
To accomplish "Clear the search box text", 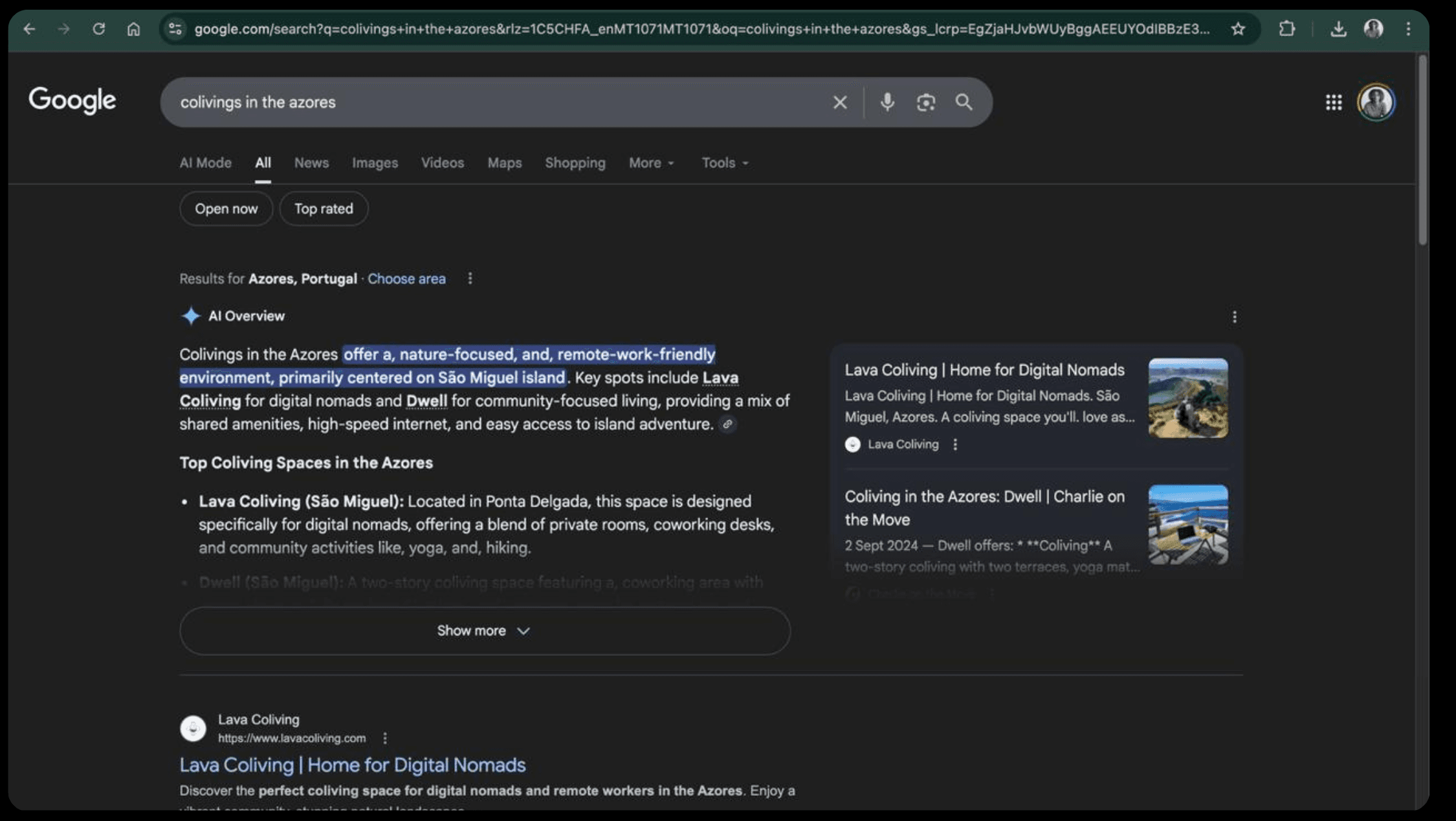I will (839, 102).
